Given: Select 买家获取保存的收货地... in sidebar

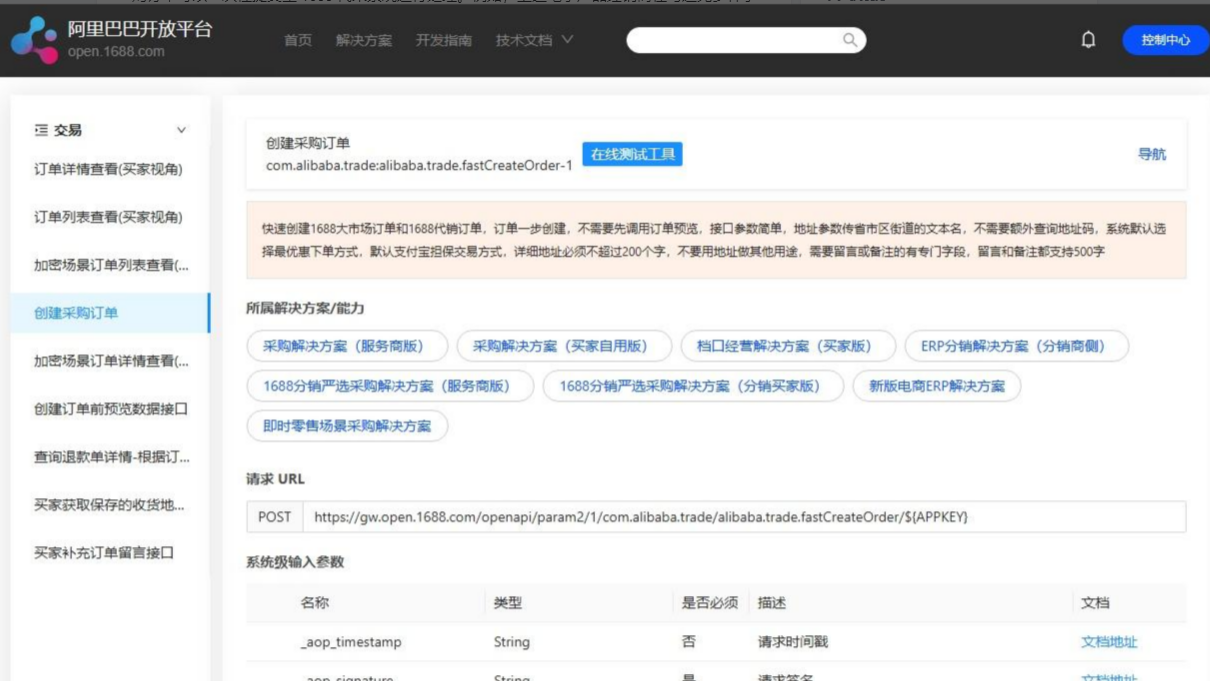Looking at the screenshot, I should [109, 505].
